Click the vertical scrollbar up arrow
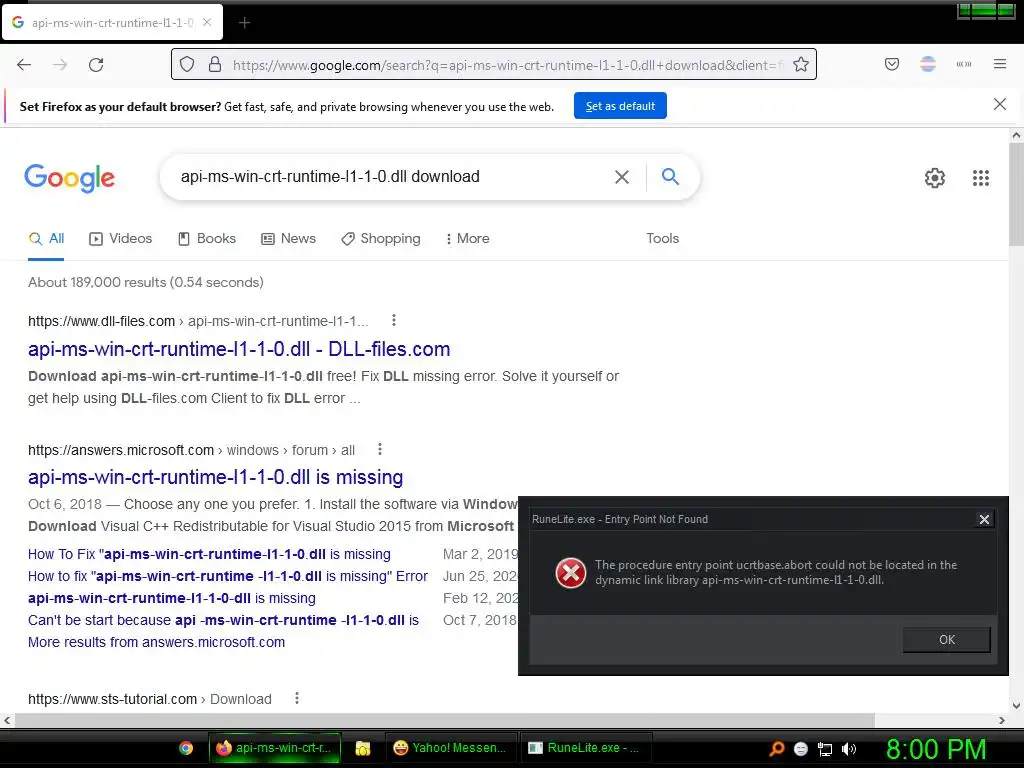Viewport: 1024px width, 768px height. (x=1016, y=136)
